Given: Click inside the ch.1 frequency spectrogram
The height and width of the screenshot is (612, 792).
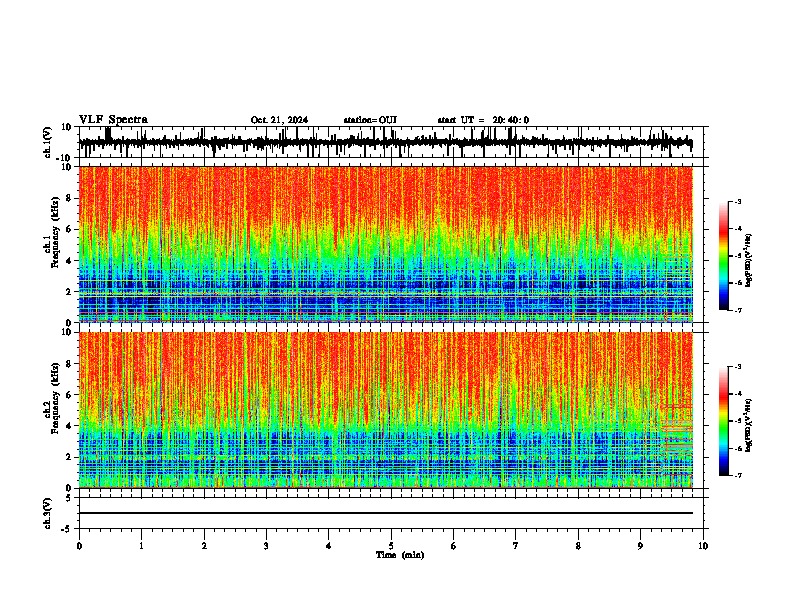Looking at the screenshot, I should pyautogui.click(x=386, y=244).
